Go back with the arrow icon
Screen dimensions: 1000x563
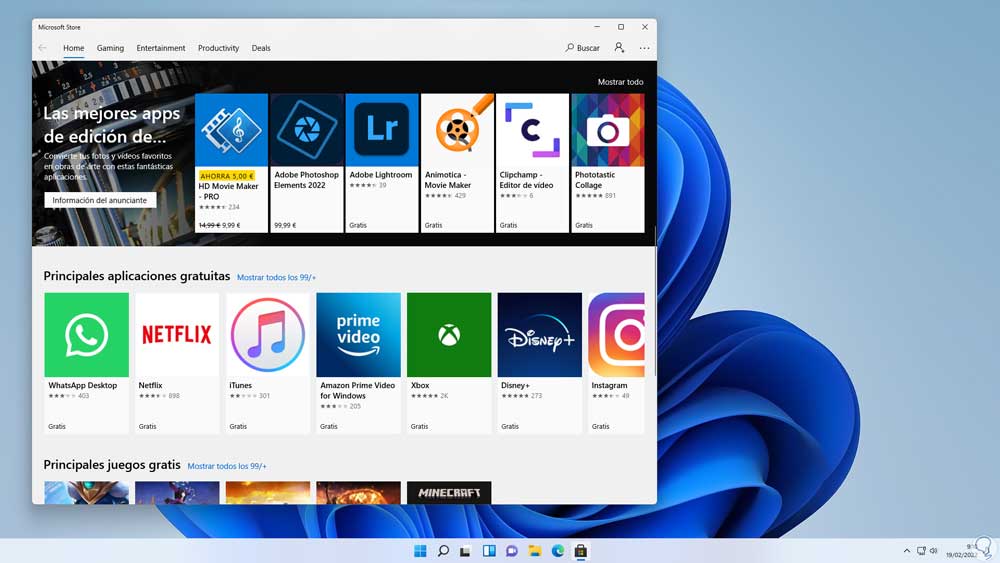(43, 48)
